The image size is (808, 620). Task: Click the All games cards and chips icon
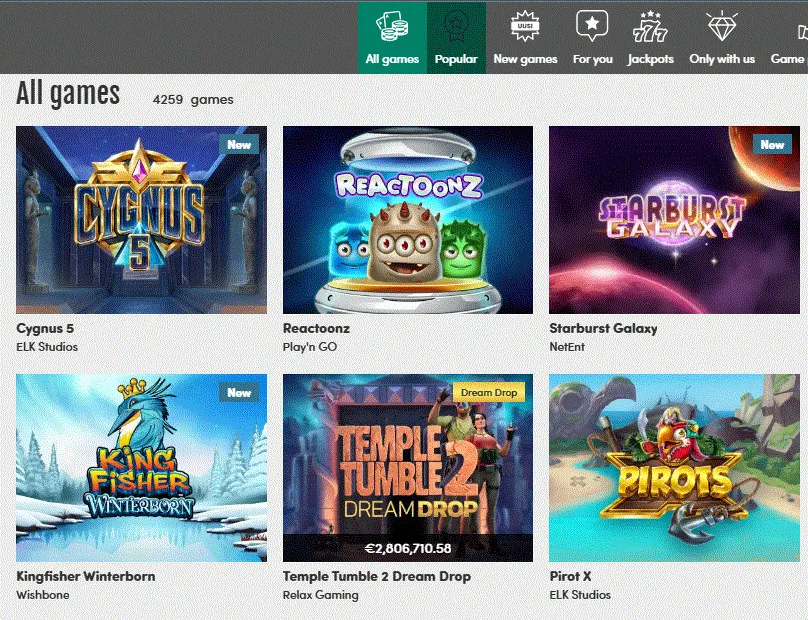click(392, 27)
